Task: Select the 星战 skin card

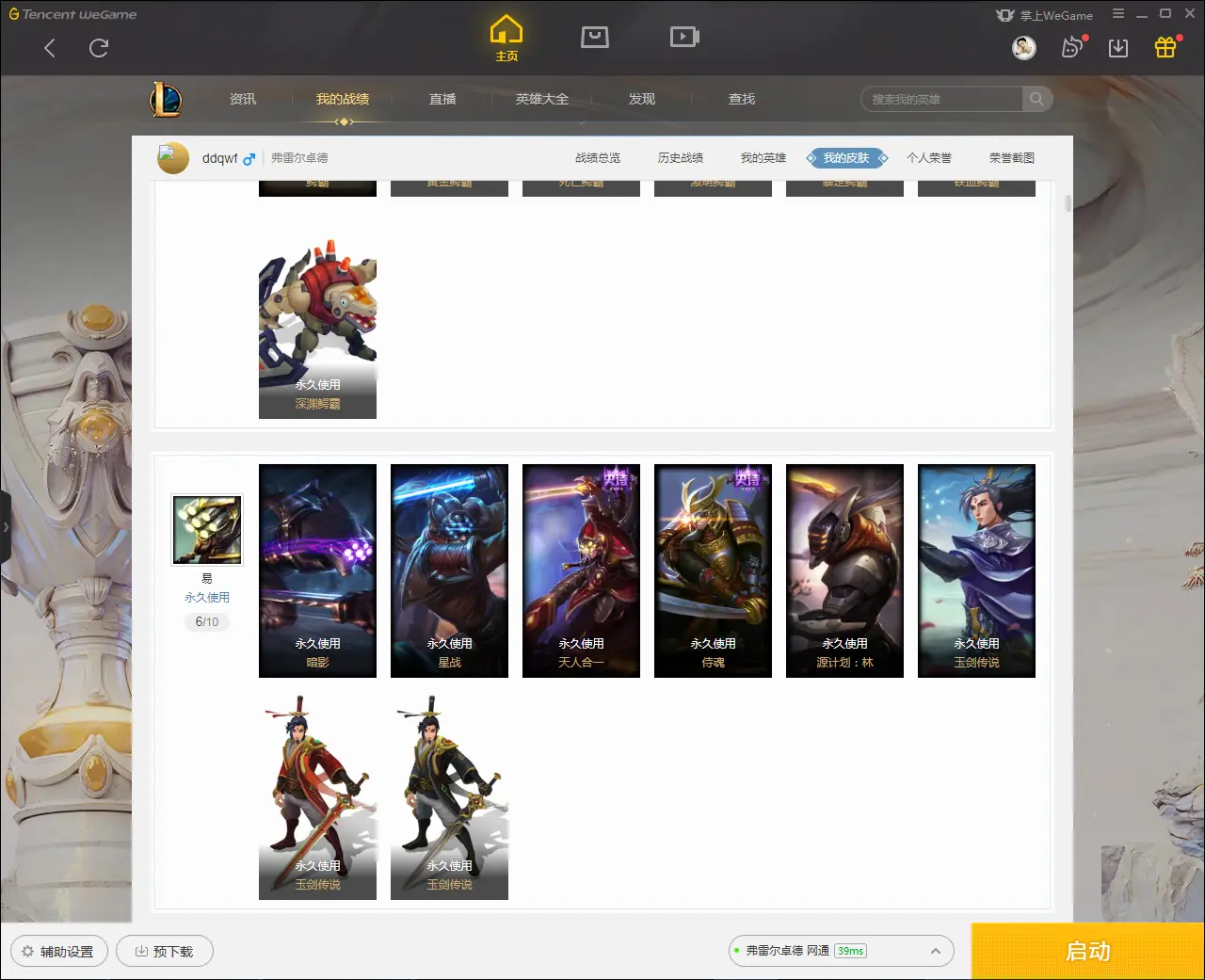Action: (449, 570)
